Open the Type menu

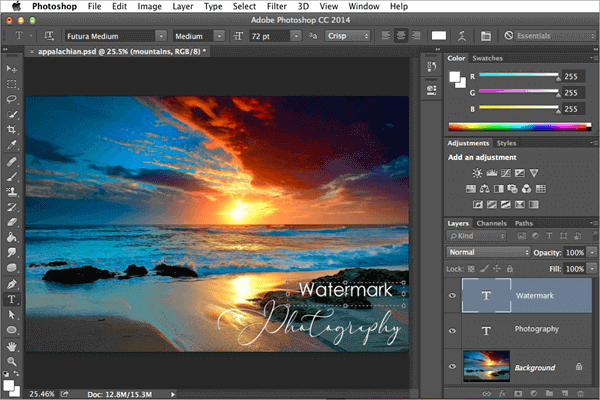213,7
